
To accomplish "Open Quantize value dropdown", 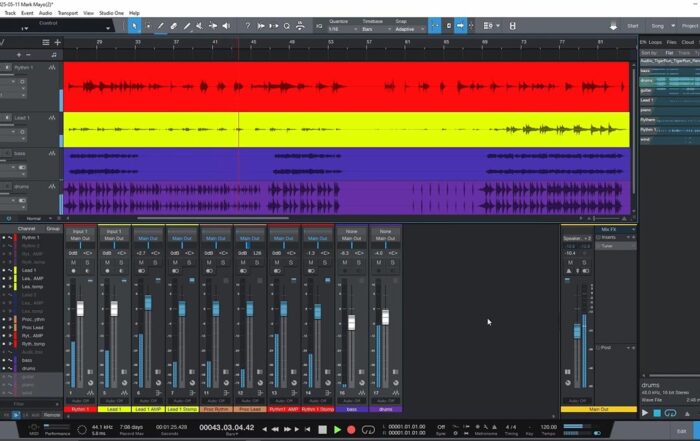I will click(x=343, y=29).
